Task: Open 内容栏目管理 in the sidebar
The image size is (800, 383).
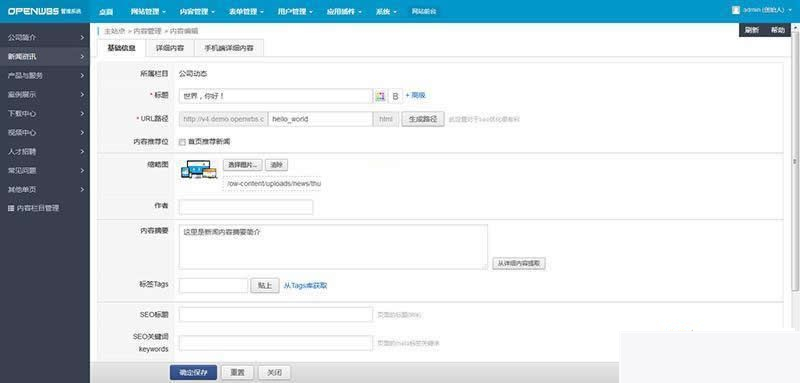Action: (x=34, y=208)
